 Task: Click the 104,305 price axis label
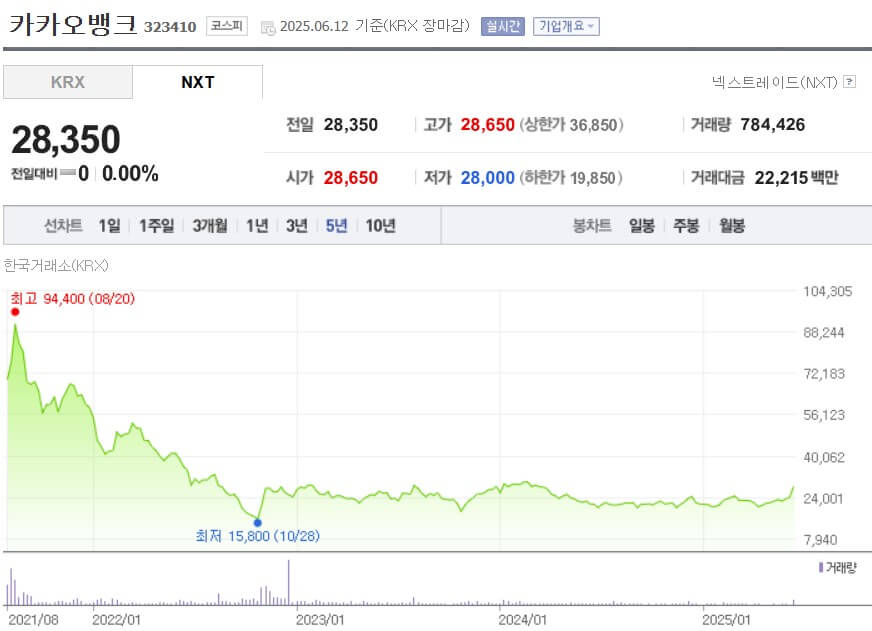(828, 291)
